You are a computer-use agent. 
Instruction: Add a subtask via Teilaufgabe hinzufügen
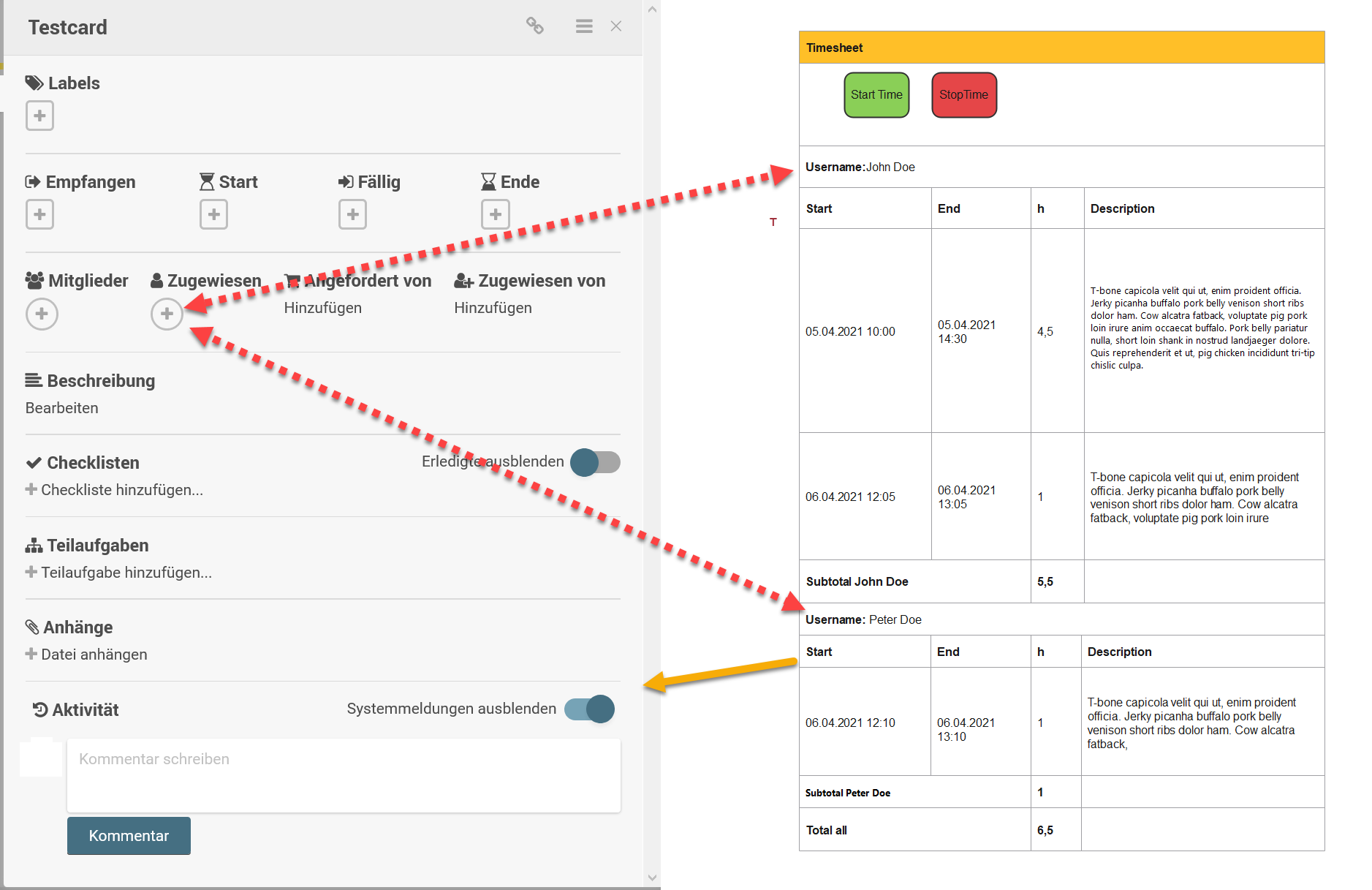tap(126, 573)
